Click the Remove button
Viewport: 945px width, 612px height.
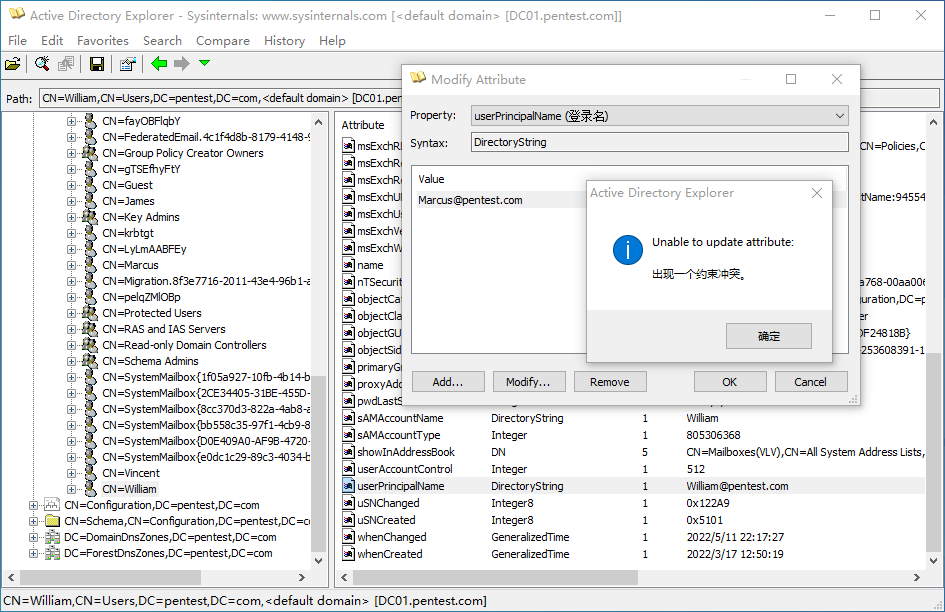tap(610, 382)
